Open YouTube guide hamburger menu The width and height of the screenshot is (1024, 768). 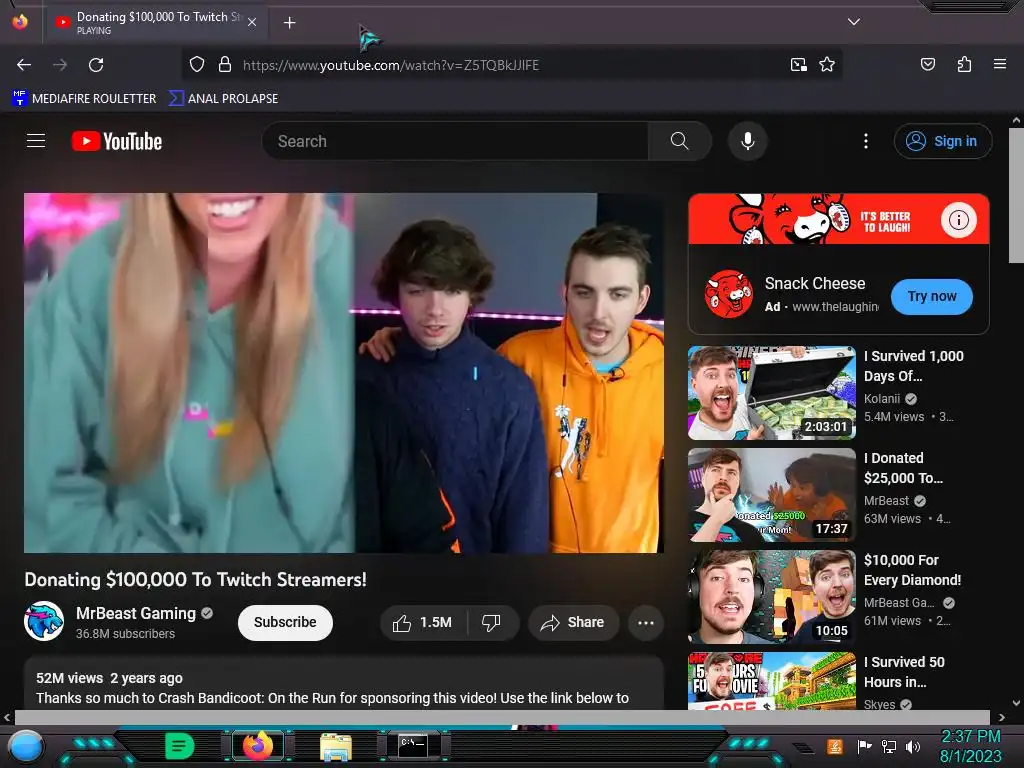pyautogui.click(x=36, y=140)
